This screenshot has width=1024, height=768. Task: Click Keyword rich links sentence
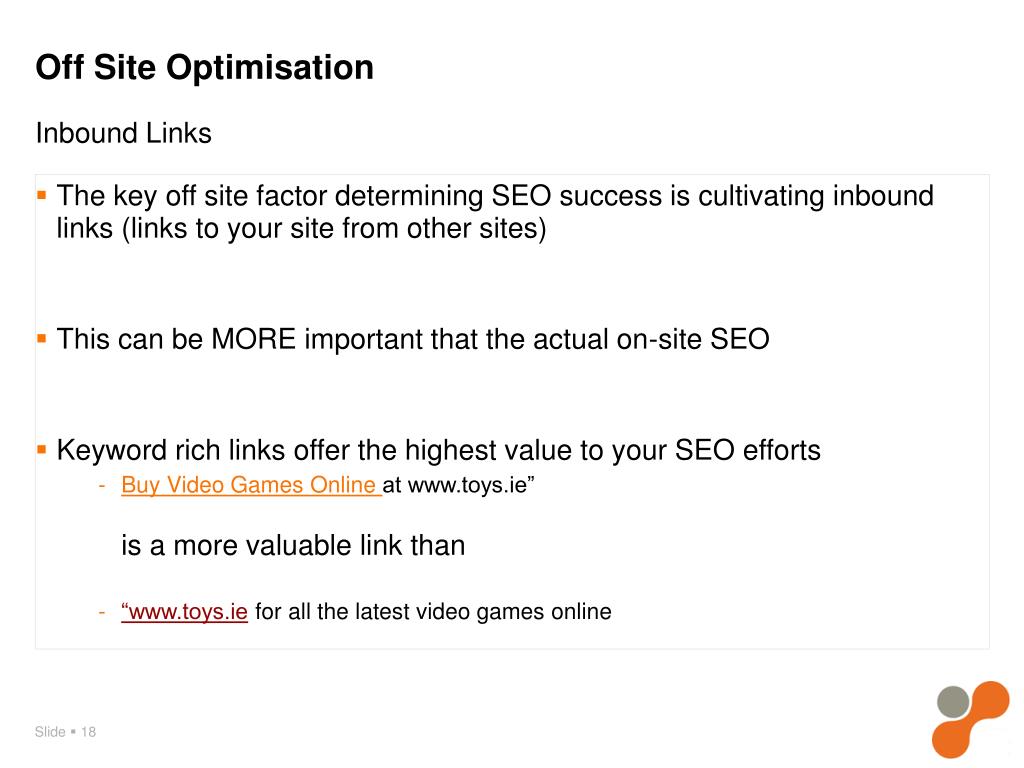[438, 450]
